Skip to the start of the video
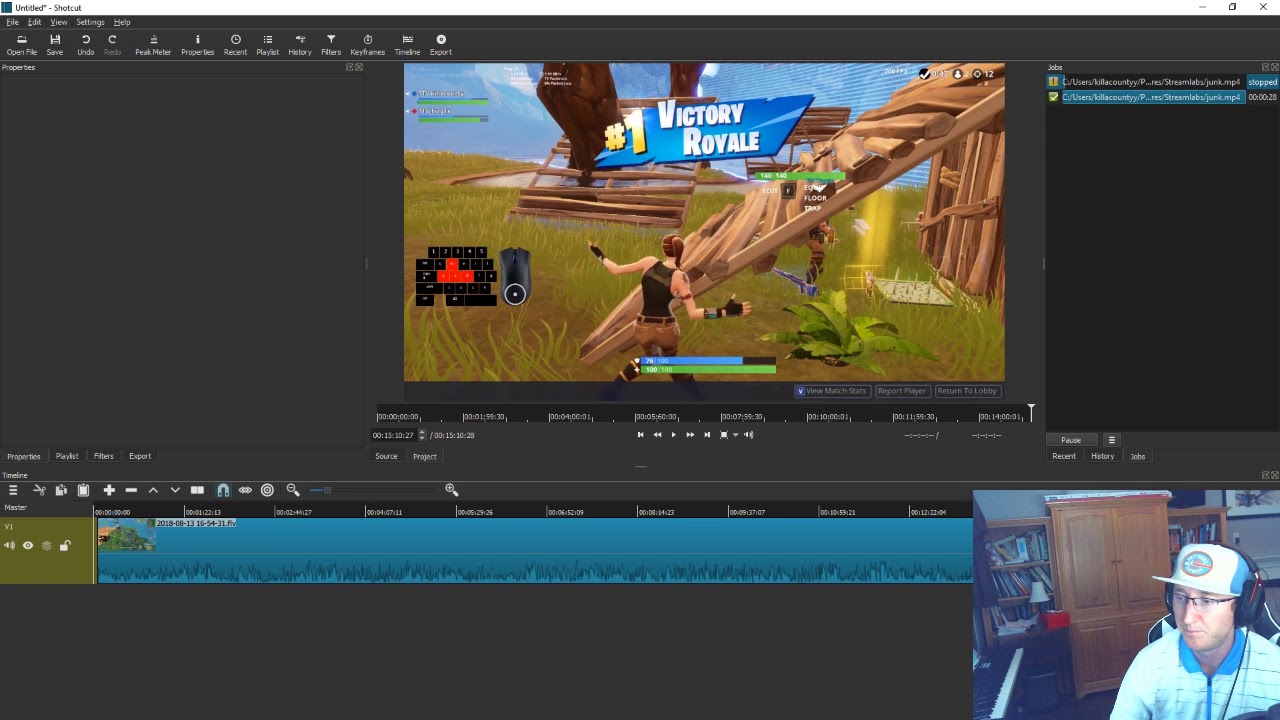 (x=640, y=435)
